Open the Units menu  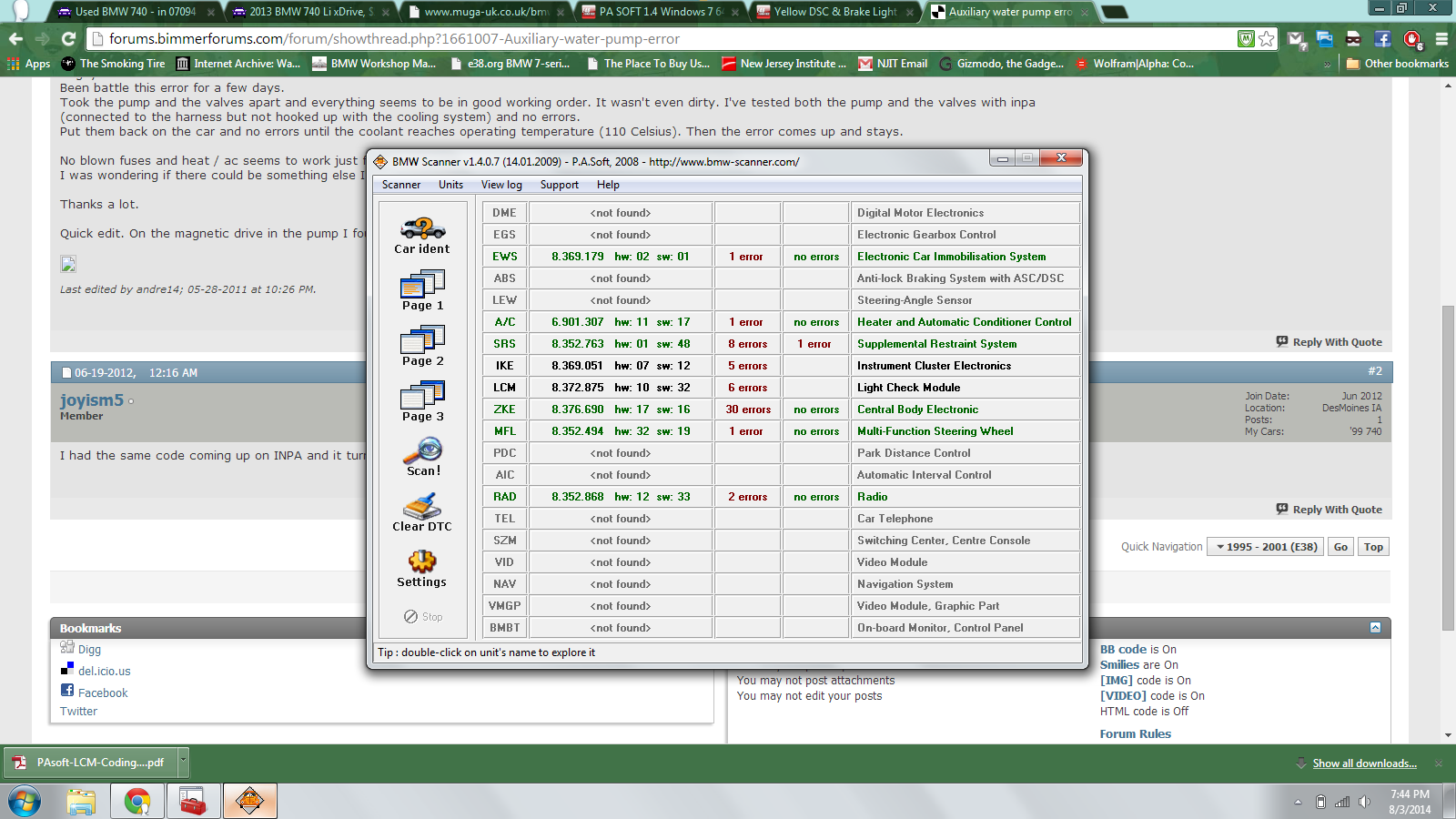(450, 185)
